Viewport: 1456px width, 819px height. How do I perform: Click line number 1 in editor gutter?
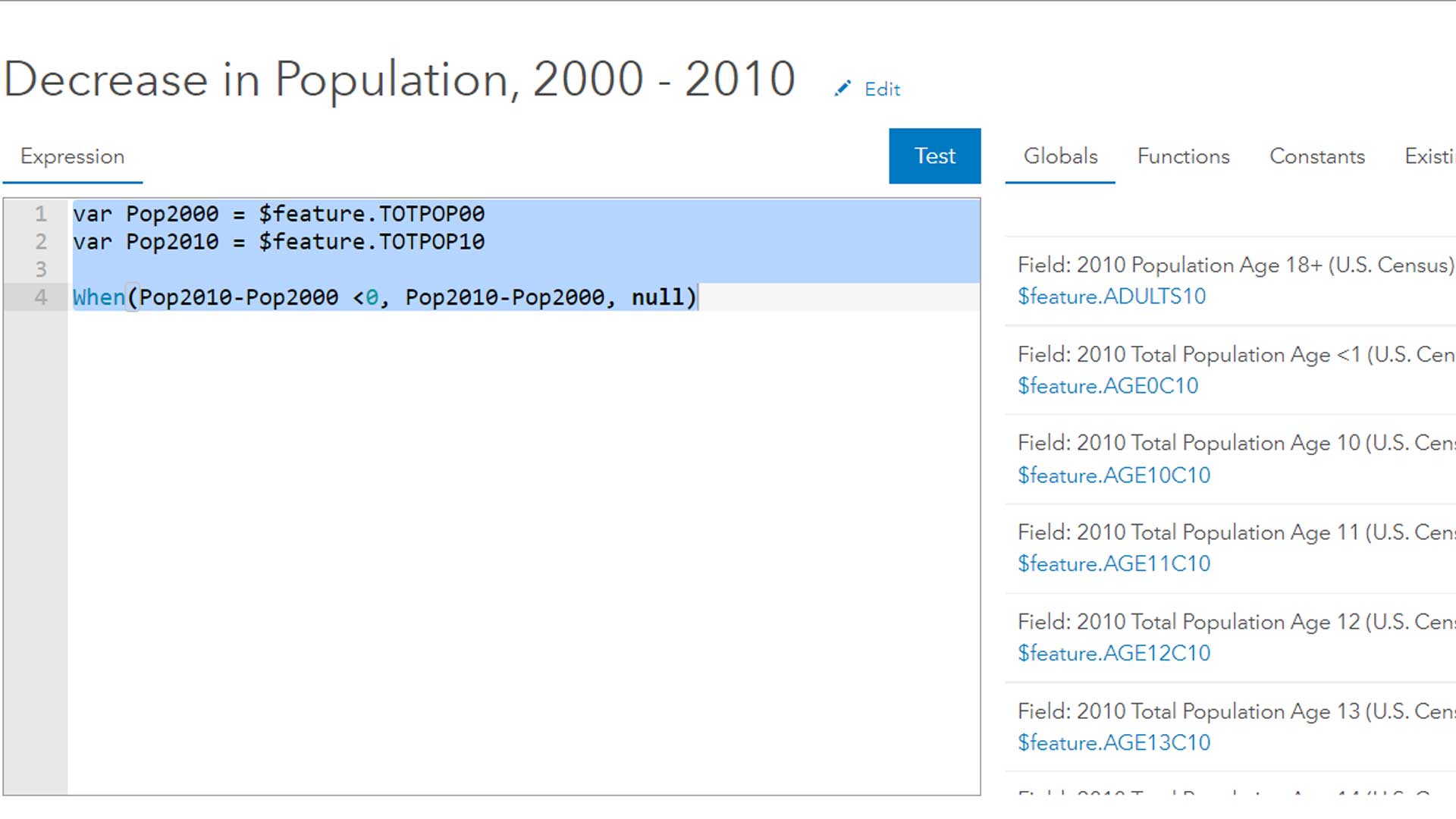click(41, 214)
